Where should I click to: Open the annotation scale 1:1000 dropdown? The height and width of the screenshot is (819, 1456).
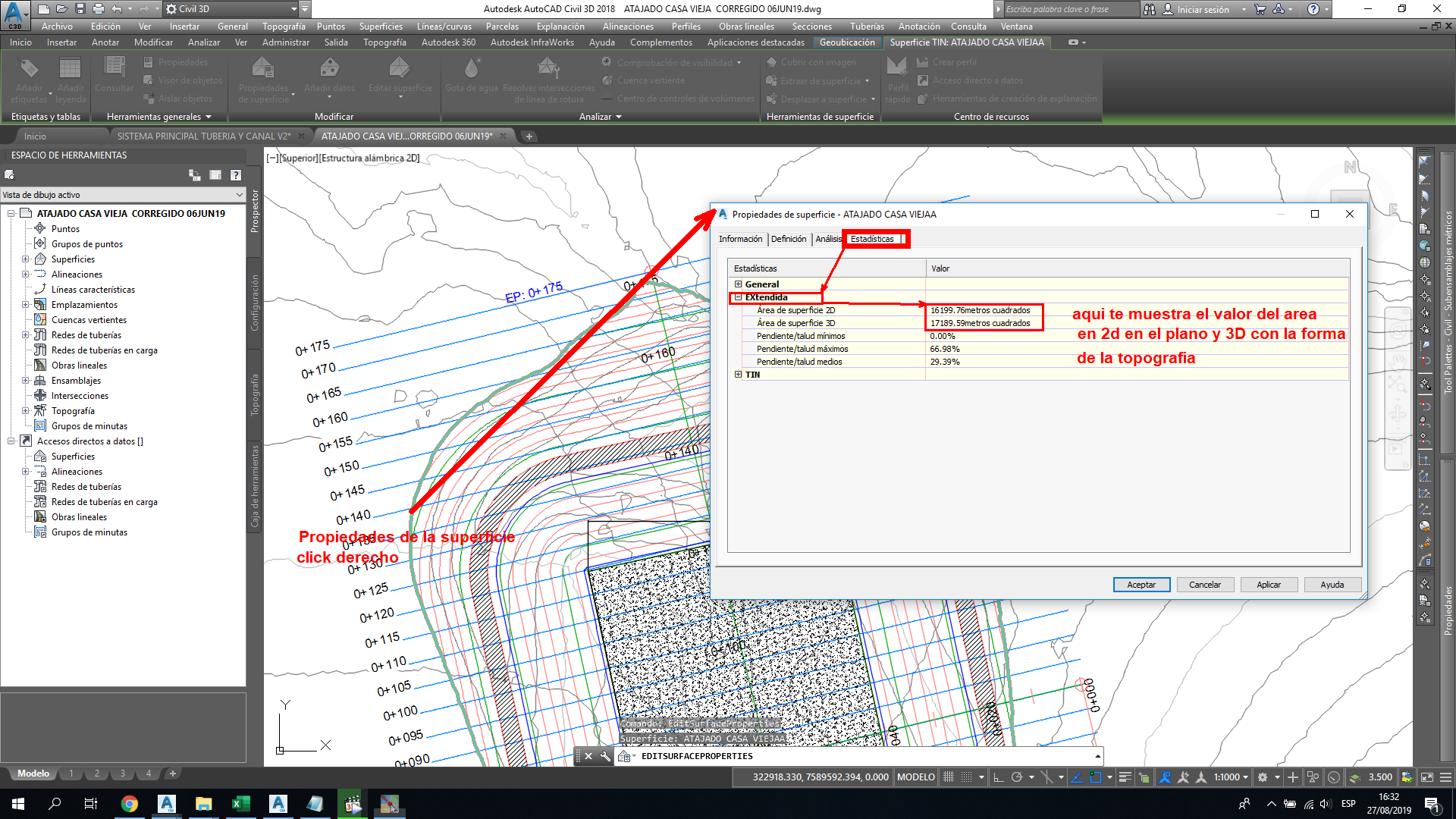click(x=1231, y=777)
